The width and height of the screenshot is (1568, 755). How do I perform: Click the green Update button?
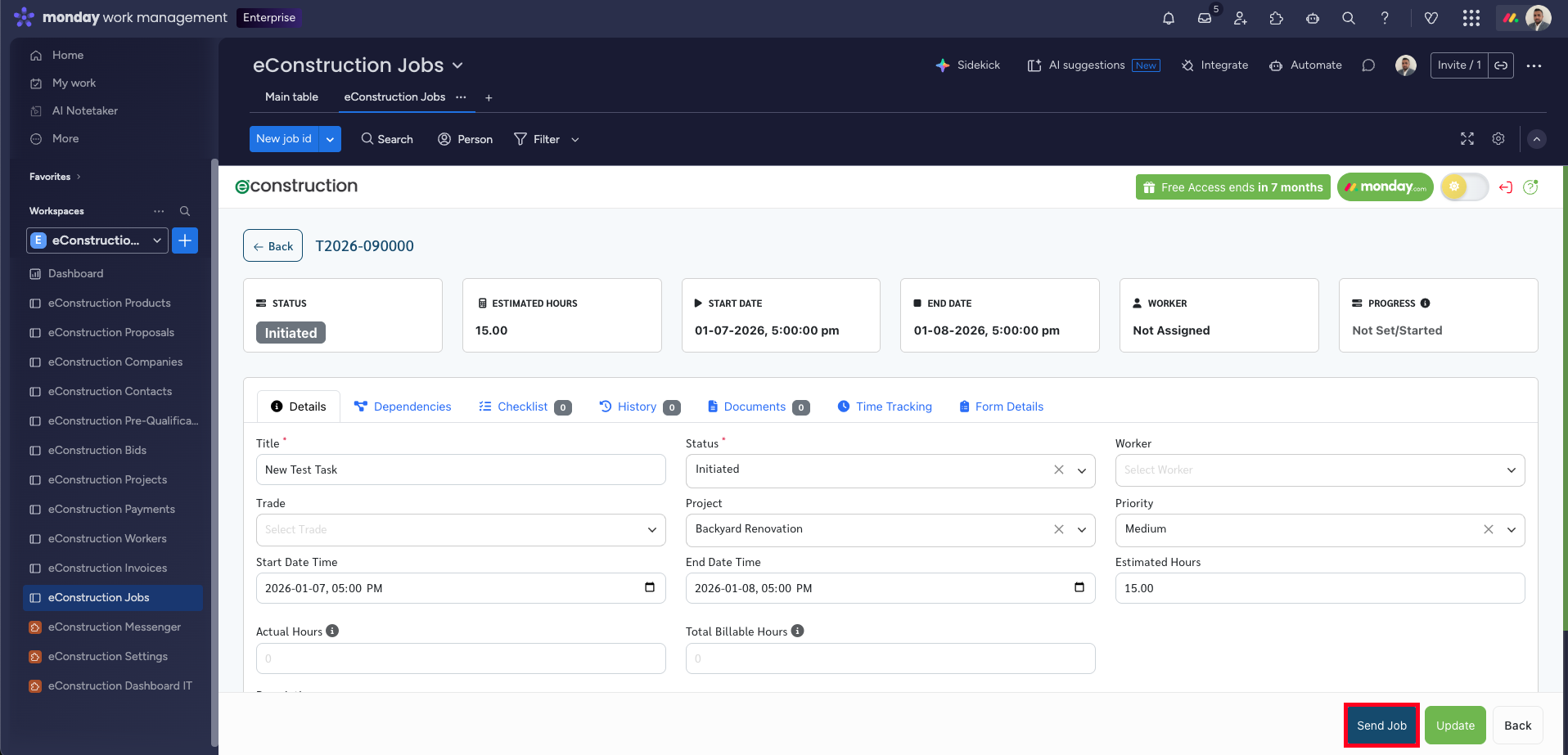pyautogui.click(x=1455, y=726)
